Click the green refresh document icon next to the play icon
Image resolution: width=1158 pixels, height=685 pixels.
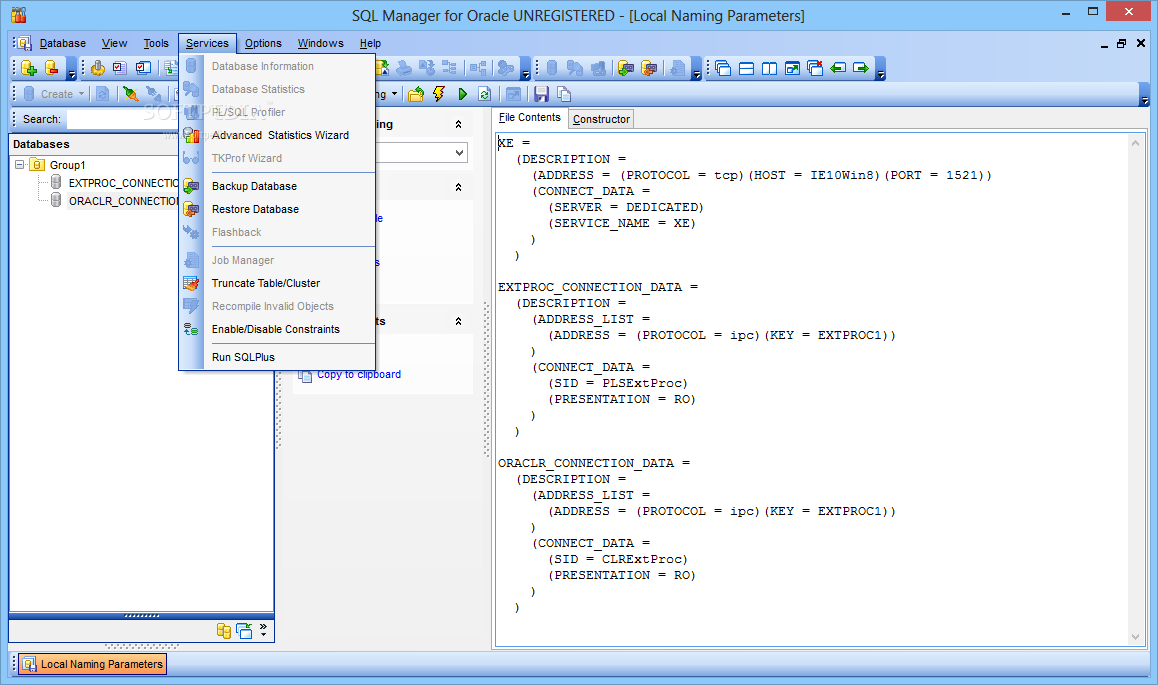(x=484, y=94)
